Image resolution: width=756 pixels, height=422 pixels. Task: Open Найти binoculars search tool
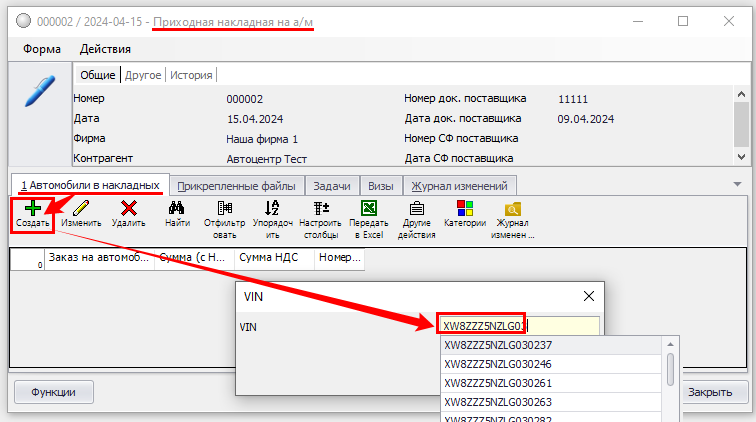click(178, 208)
